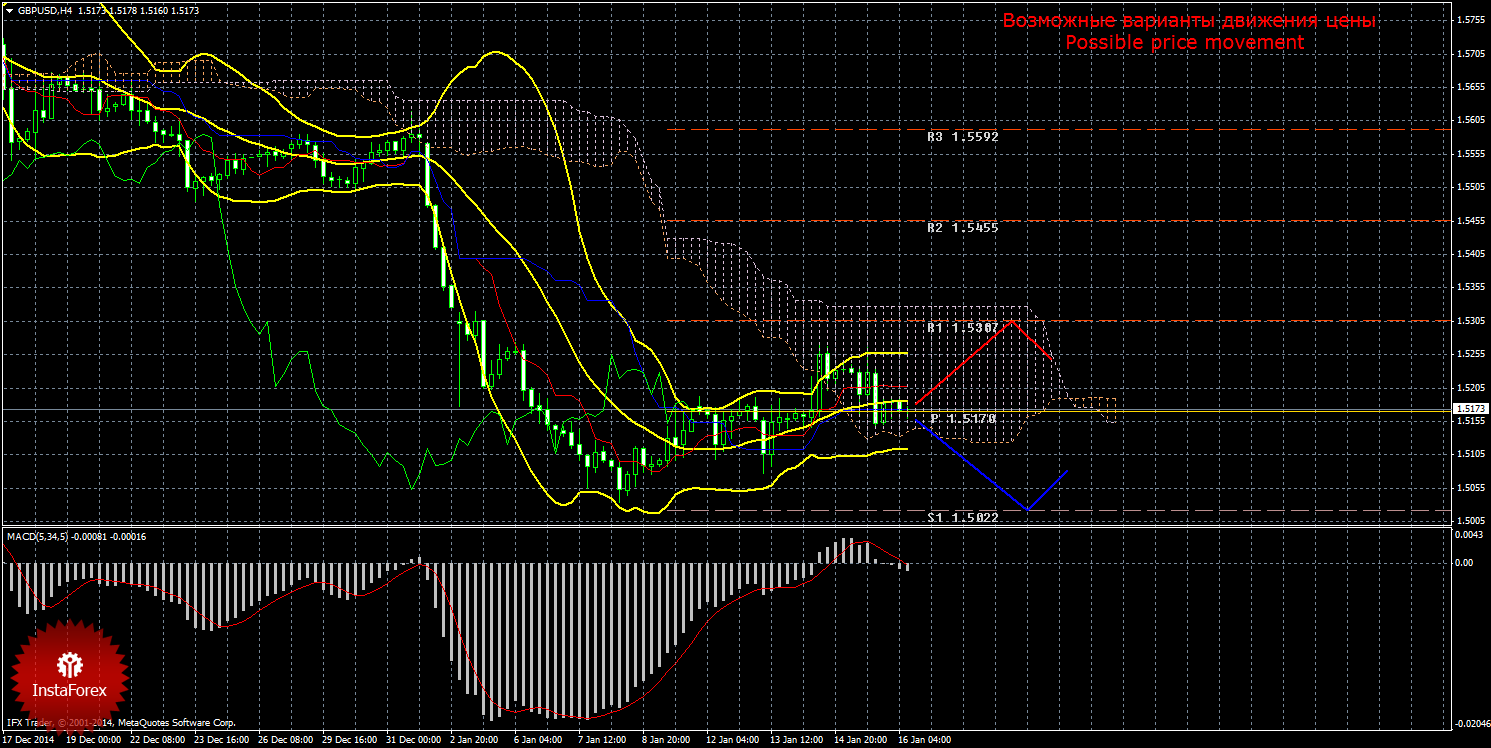The image size is (1491, 748).
Task: Click the 17 Dec 2014 date on the time axis
Action: click(x=30, y=740)
